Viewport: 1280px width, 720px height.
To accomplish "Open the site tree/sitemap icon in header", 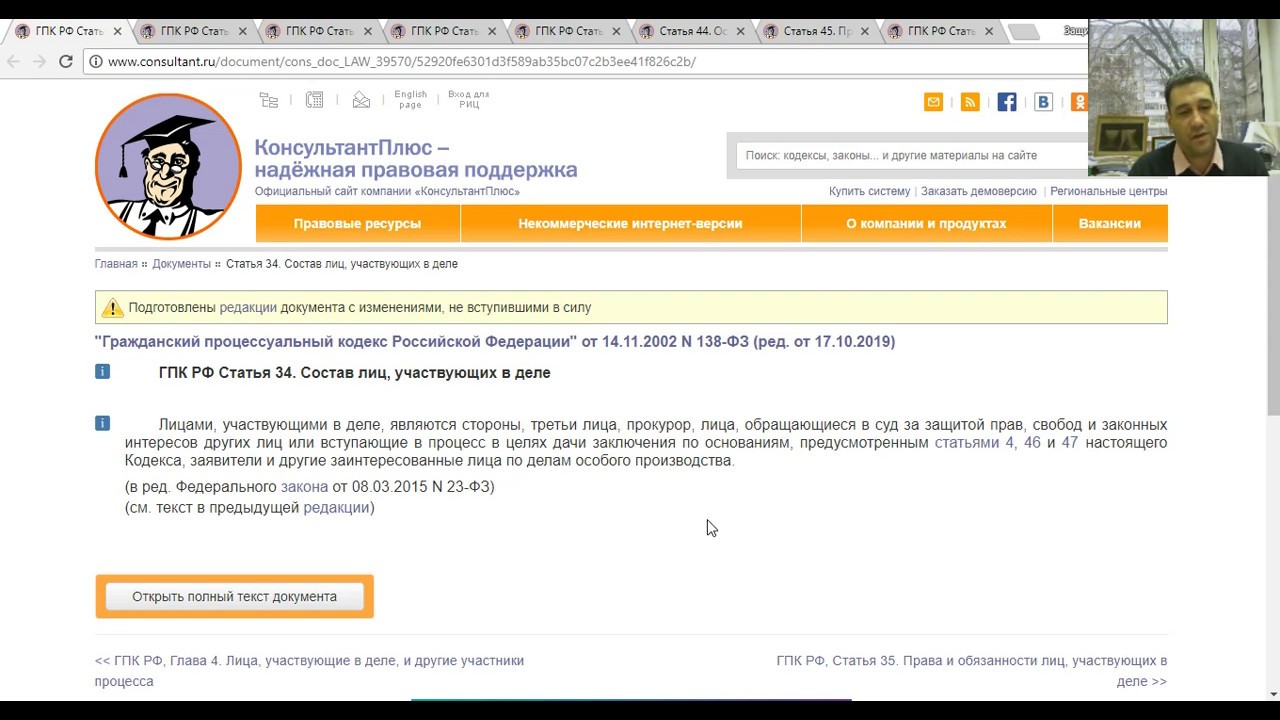I will point(268,100).
